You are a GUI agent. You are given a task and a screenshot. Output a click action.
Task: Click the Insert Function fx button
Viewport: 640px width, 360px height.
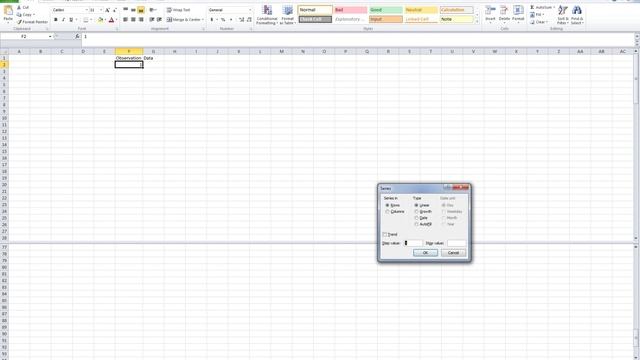pyautogui.click(x=78, y=37)
